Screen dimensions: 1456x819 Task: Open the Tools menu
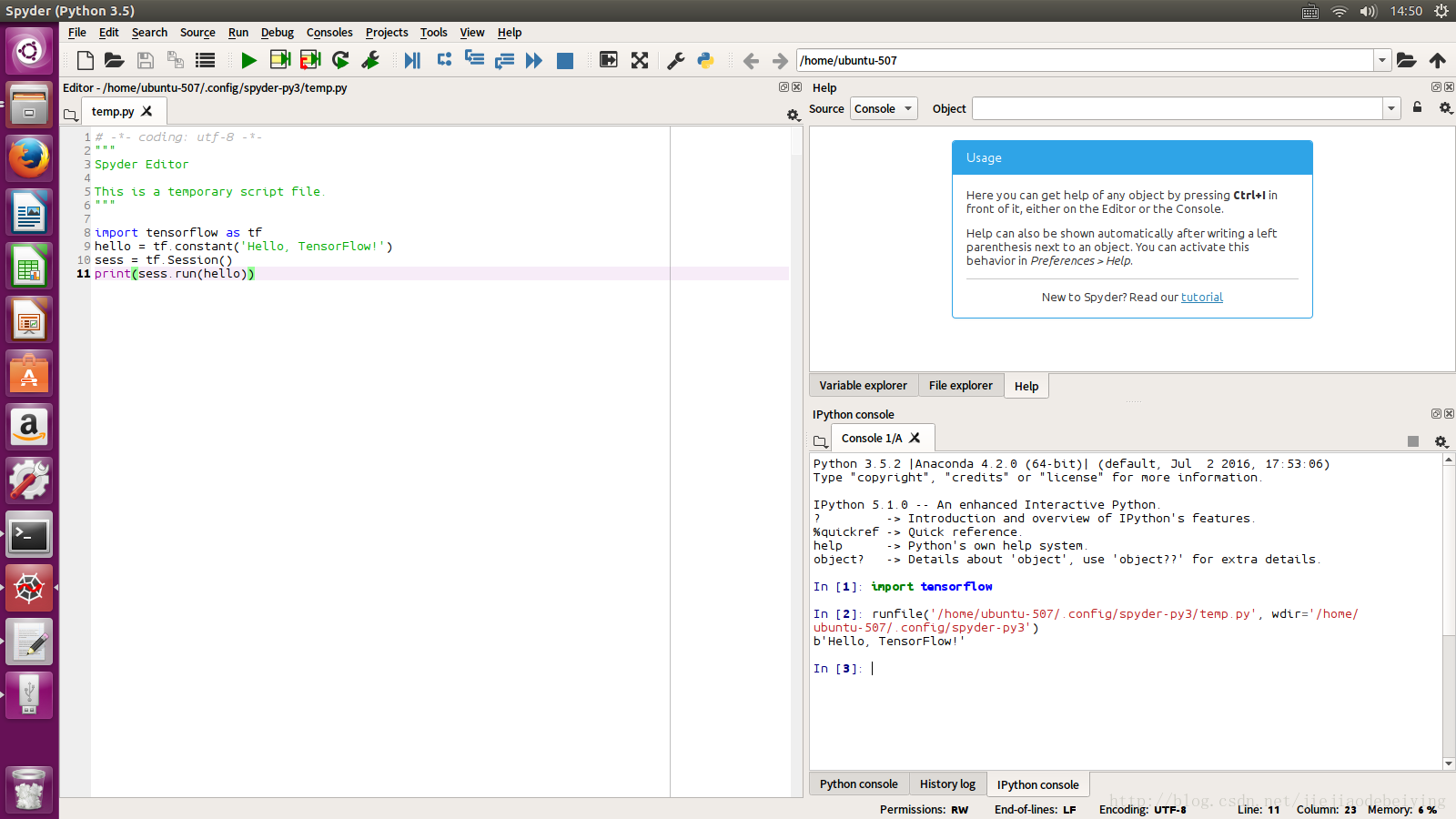[433, 32]
